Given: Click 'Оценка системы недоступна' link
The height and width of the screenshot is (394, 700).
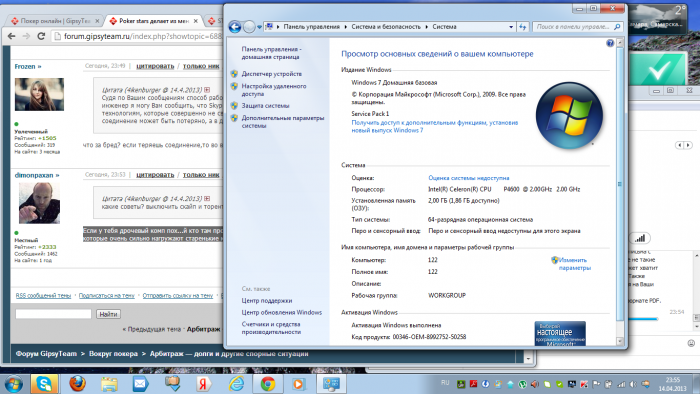Looking at the screenshot, I should (469, 178).
